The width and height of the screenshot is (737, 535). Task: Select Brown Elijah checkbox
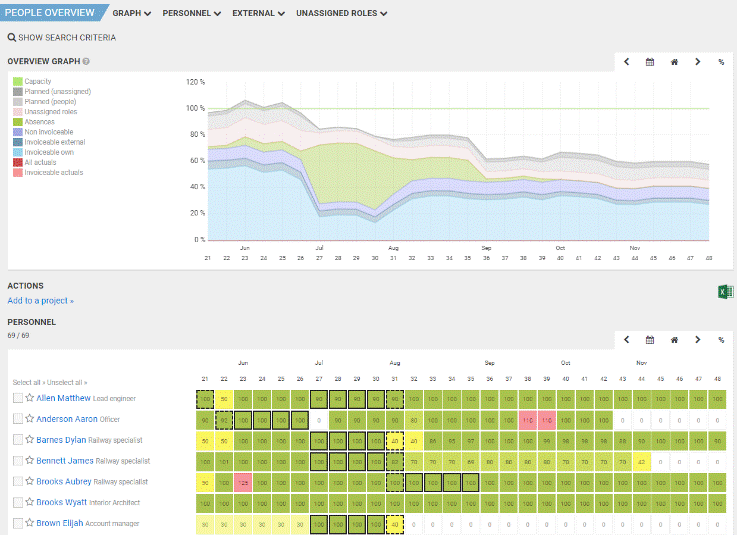pyautogui.click(x=18, y=523)
